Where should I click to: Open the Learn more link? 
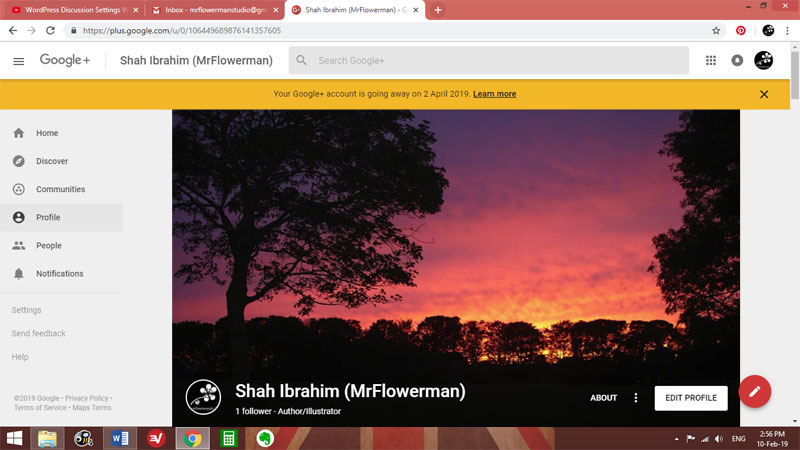coord(494,94)
